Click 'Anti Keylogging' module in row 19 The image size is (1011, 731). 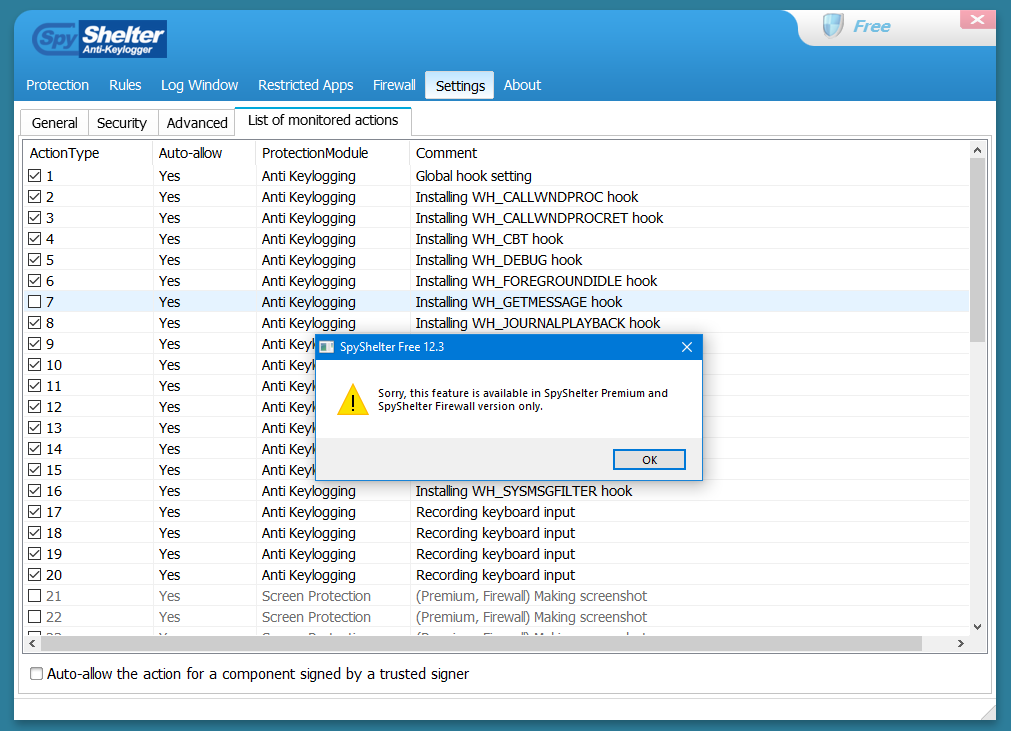[x=308, y=554]
